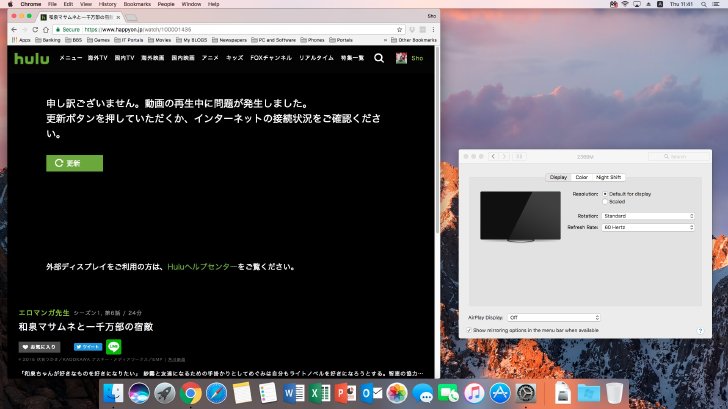The height and width of the screenshot is (409, 728).
Task: Open the Refresh Rate dropdown
Action: 648,227
